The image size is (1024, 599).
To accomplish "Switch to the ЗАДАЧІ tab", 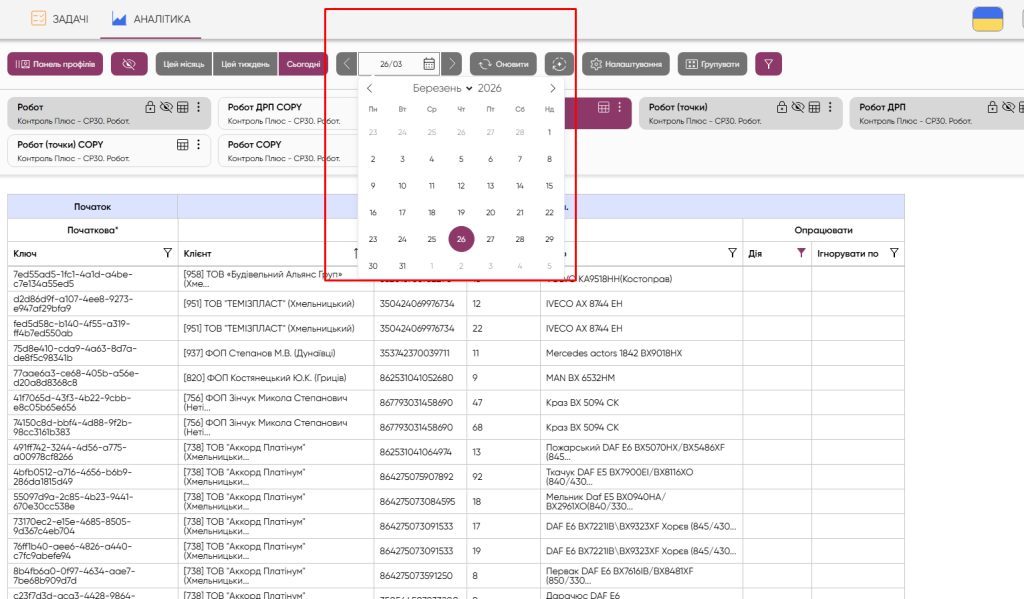I will click(60, 19).
